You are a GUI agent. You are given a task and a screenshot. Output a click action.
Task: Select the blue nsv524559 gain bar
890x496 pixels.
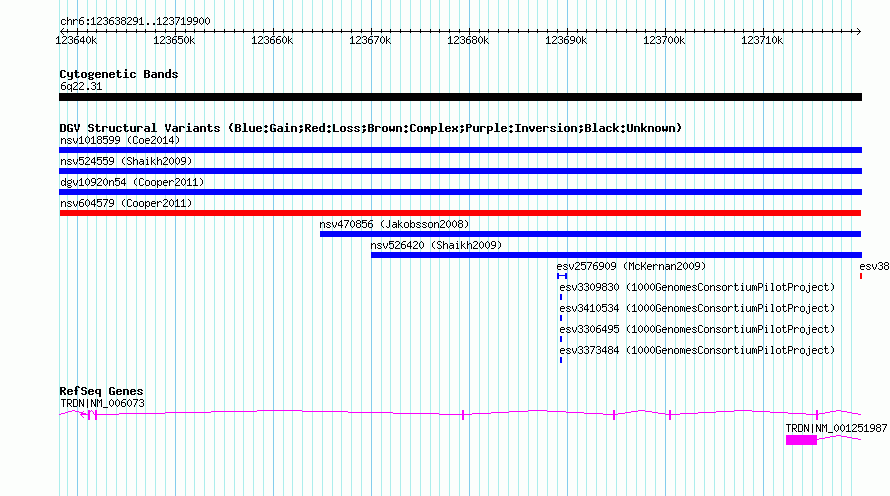coord(460,171)
